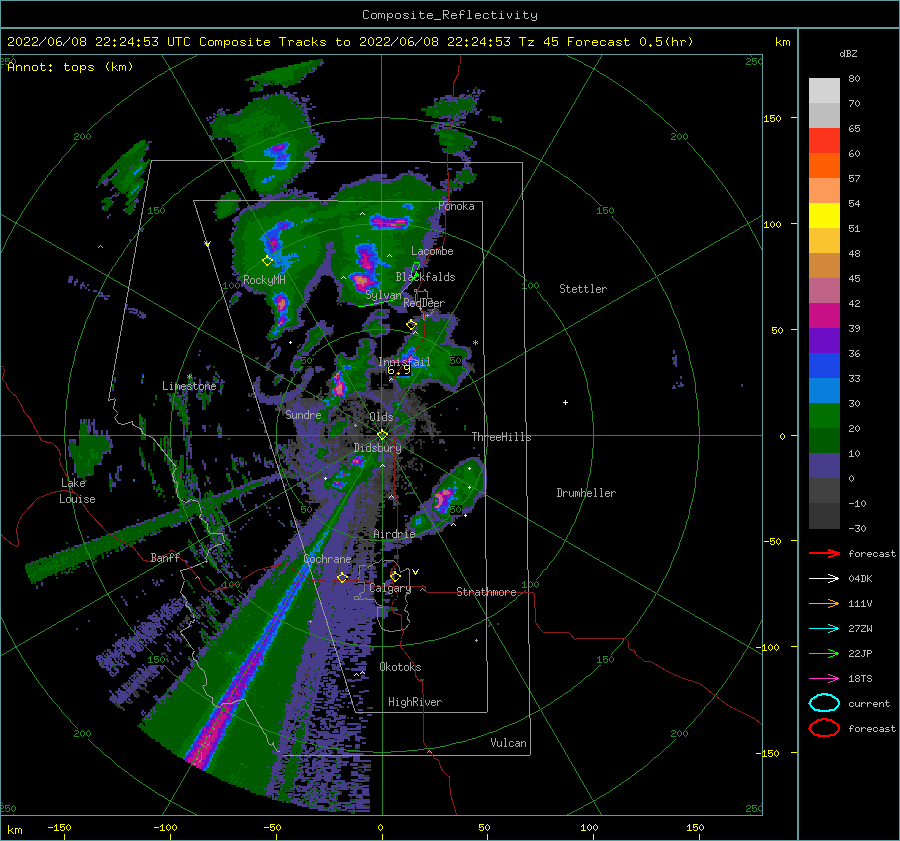This screenshot has width=900, height=841.
Task: Click the magenta 18TS track arrow
Action: click(x=824, y=679)
